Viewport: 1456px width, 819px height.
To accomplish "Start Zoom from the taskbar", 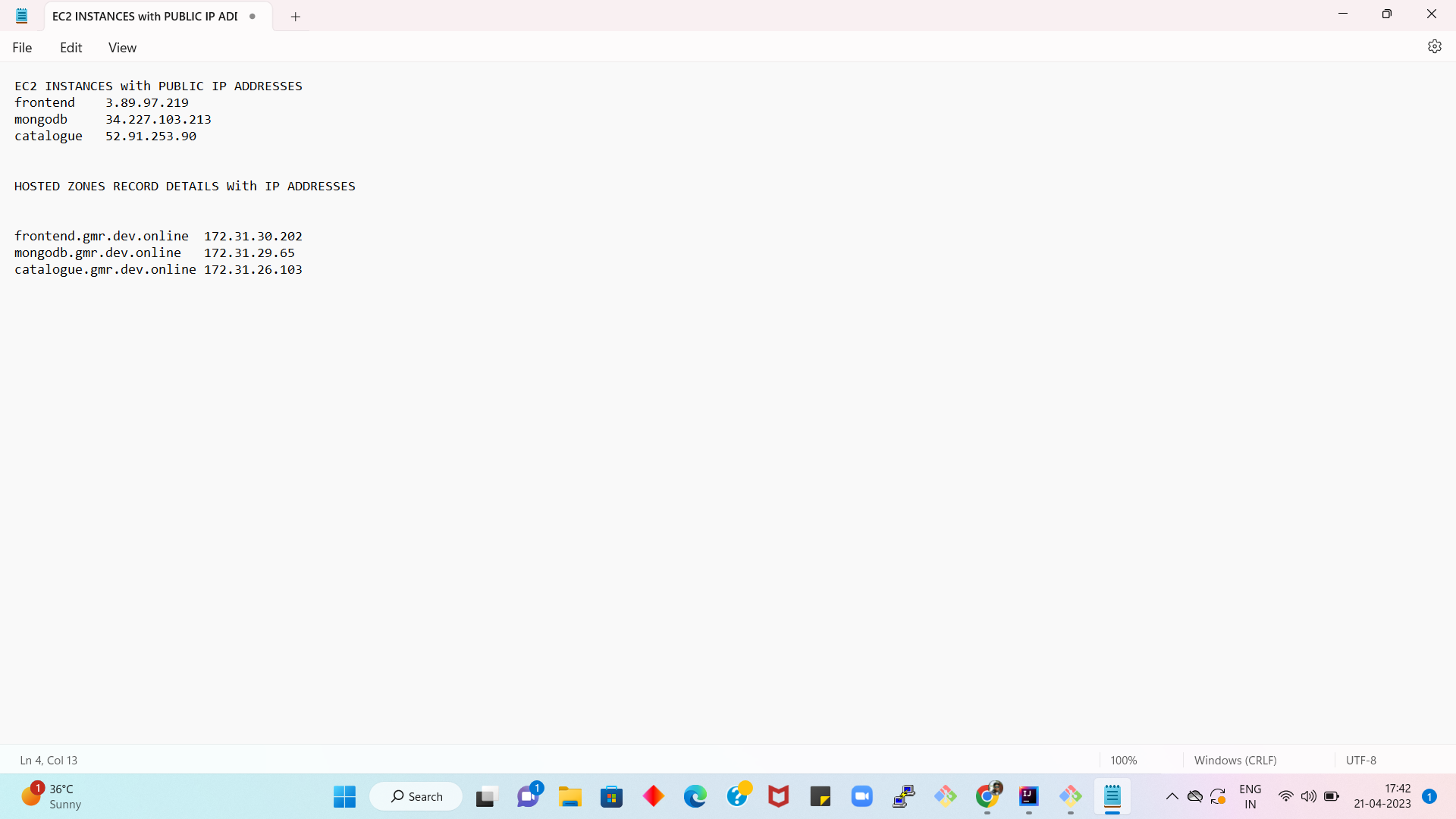I will 862,796.
